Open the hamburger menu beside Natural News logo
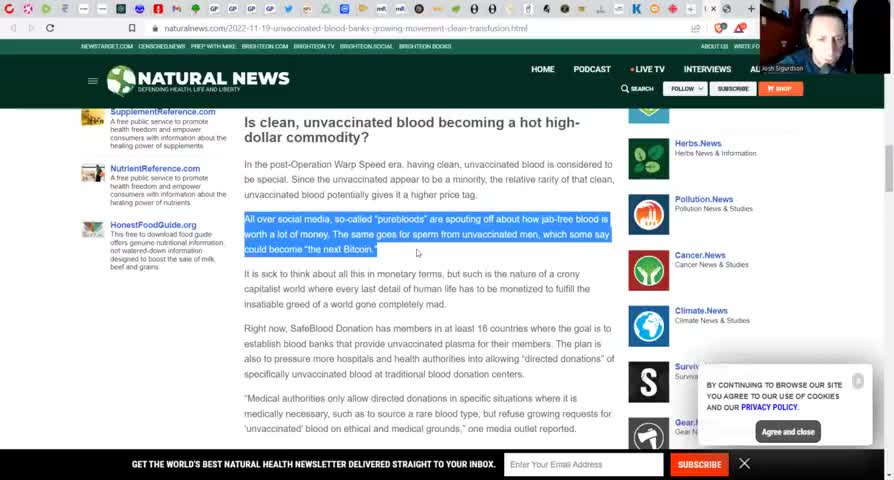894x480 pixels. [93, 81]
